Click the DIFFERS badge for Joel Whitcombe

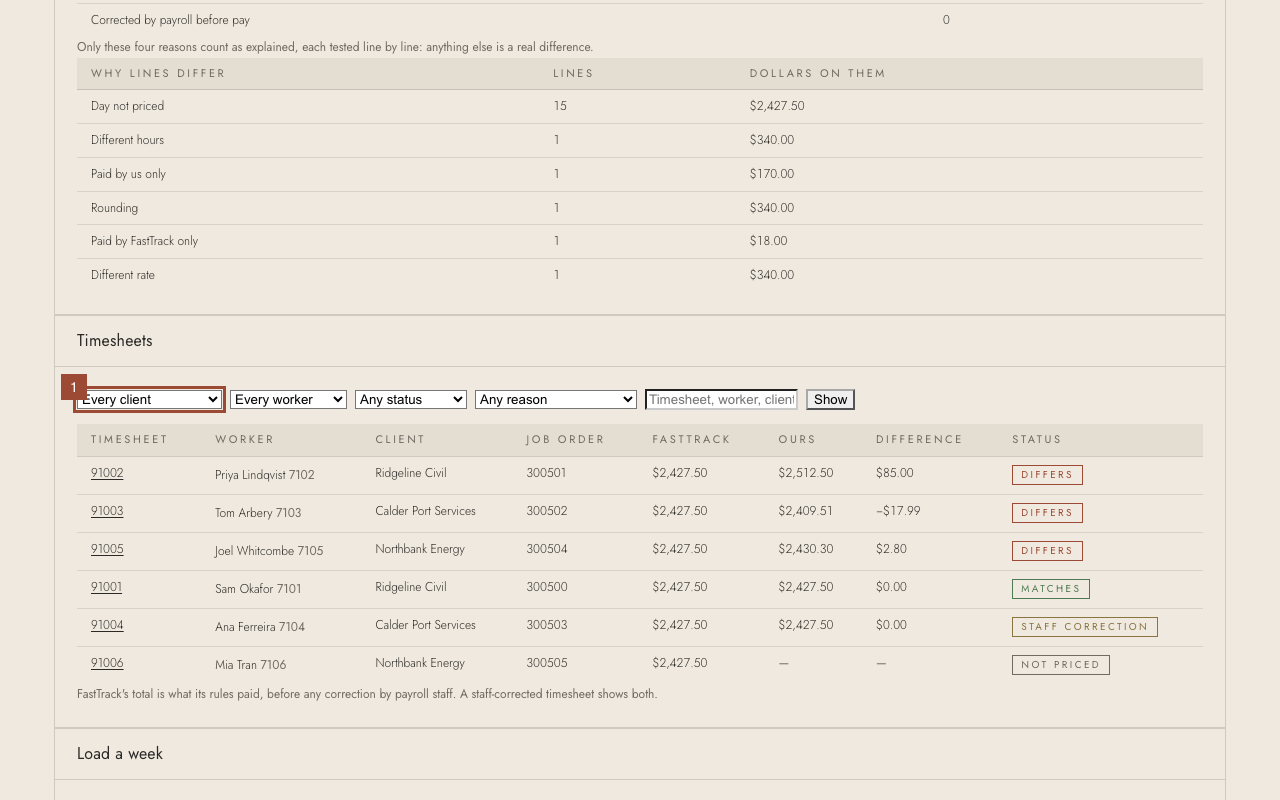pos(1047,551)
